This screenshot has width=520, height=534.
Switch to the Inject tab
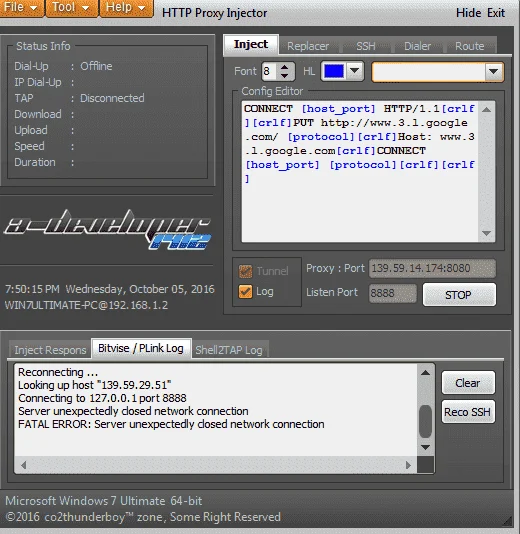[251, 44]
